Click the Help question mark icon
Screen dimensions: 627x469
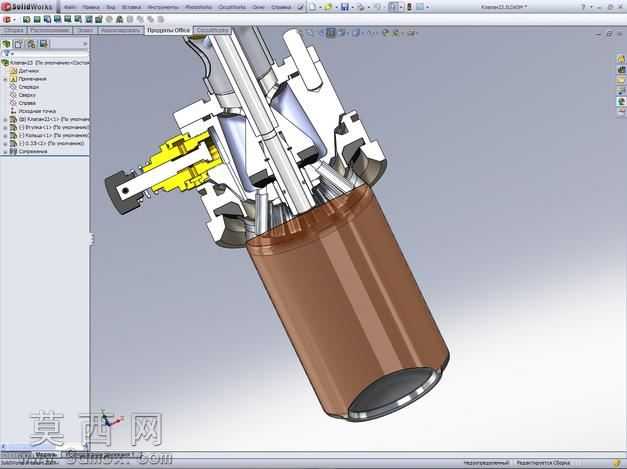(583, 7)
